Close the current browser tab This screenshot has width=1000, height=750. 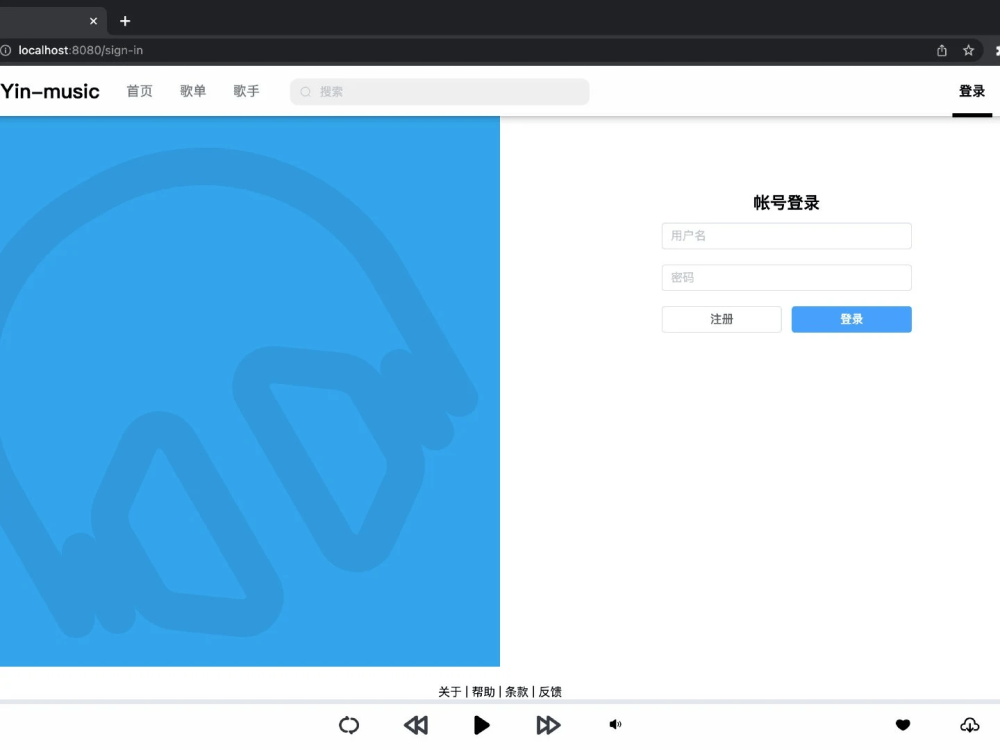(93, 21)
